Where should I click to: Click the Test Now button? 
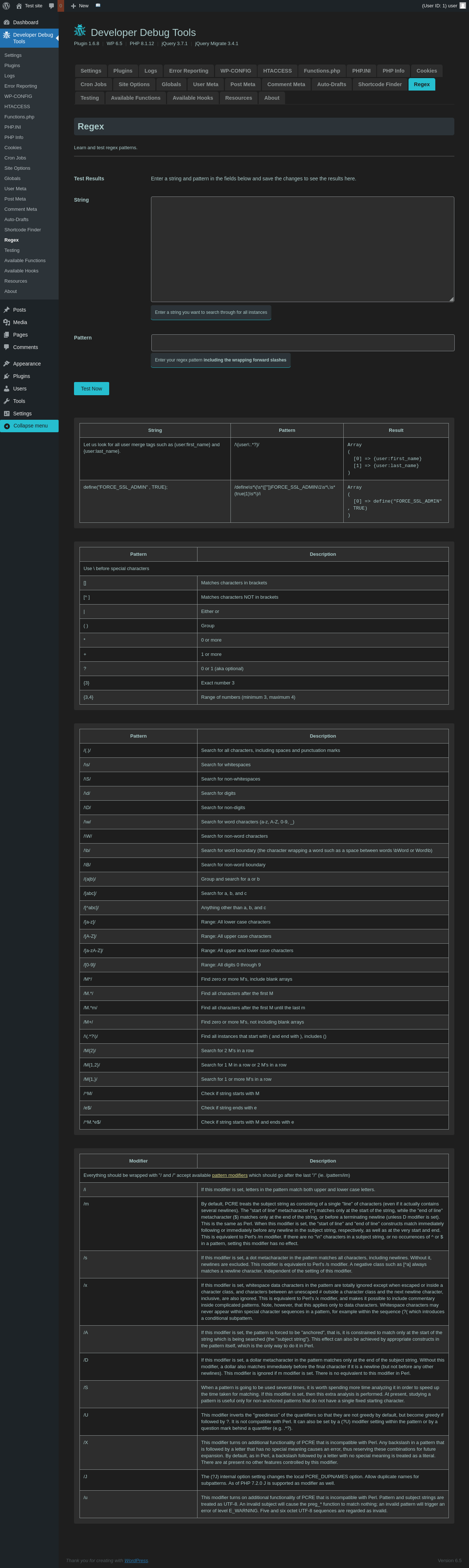click(91, 388)
